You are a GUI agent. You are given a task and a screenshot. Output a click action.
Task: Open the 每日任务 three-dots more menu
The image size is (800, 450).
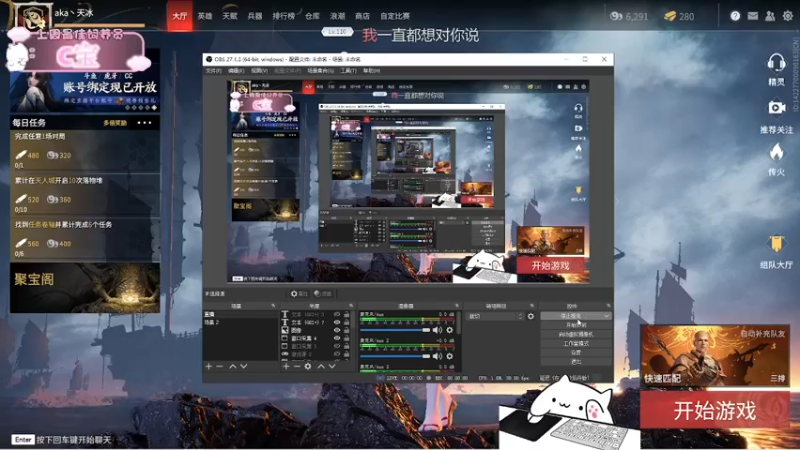pos(144,123)
